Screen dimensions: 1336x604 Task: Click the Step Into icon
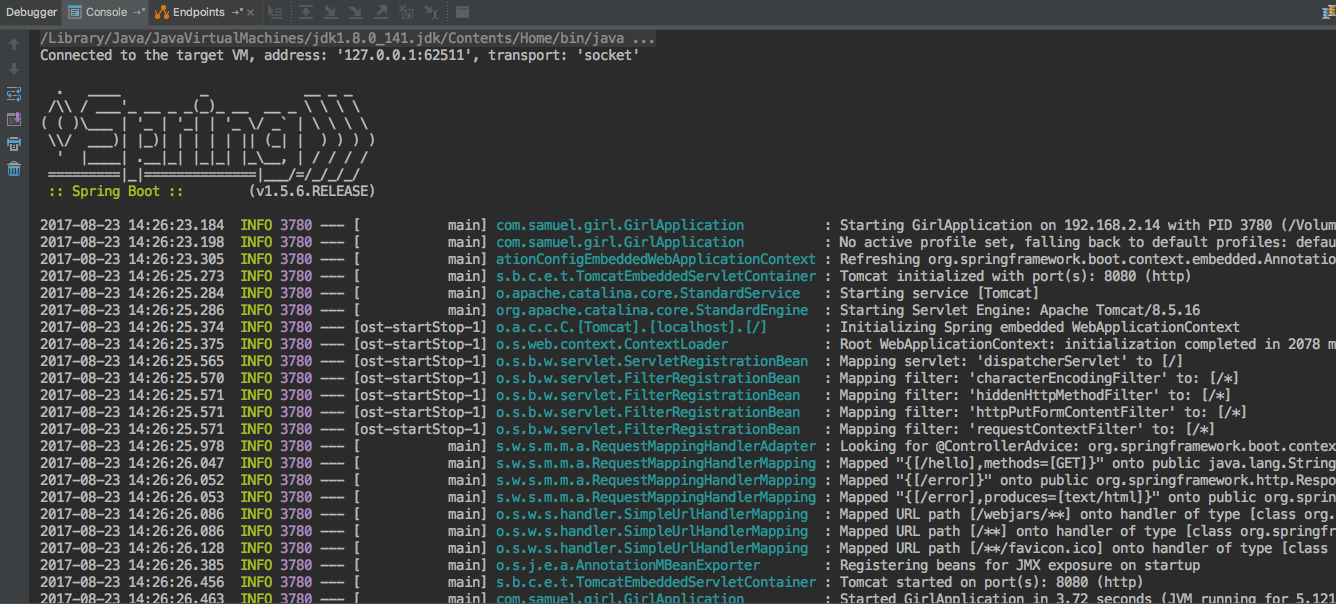click(x=331, y=12)
